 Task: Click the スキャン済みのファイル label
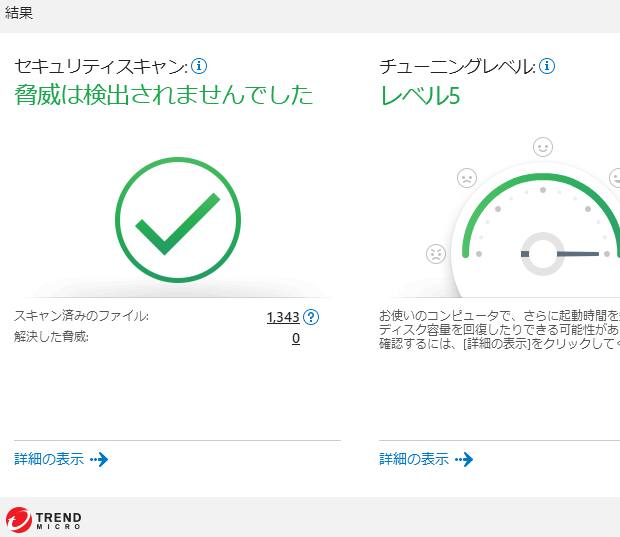pyautogui.click(x=81, y=317)
